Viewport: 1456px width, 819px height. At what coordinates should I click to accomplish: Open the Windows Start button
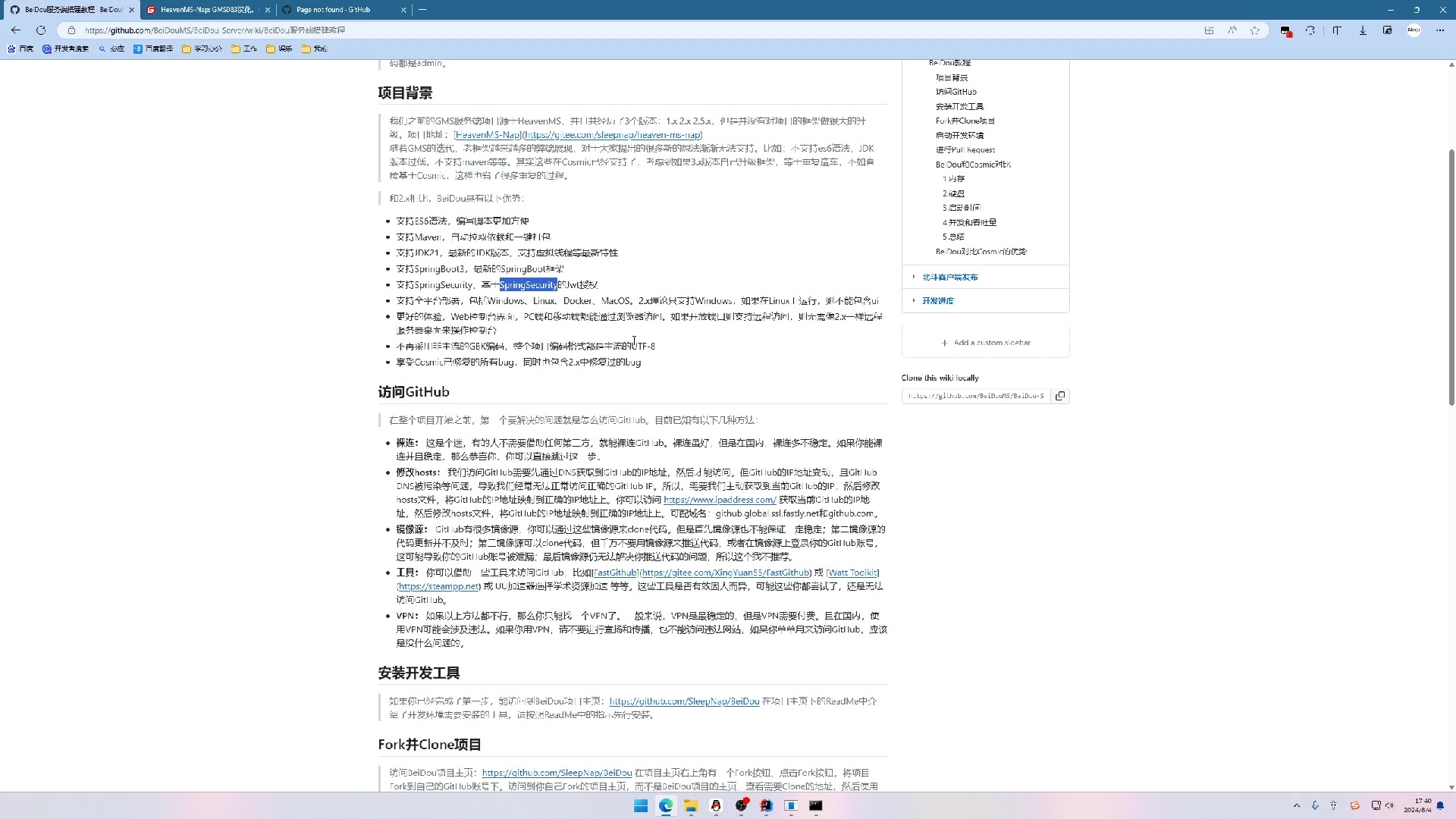641,805
